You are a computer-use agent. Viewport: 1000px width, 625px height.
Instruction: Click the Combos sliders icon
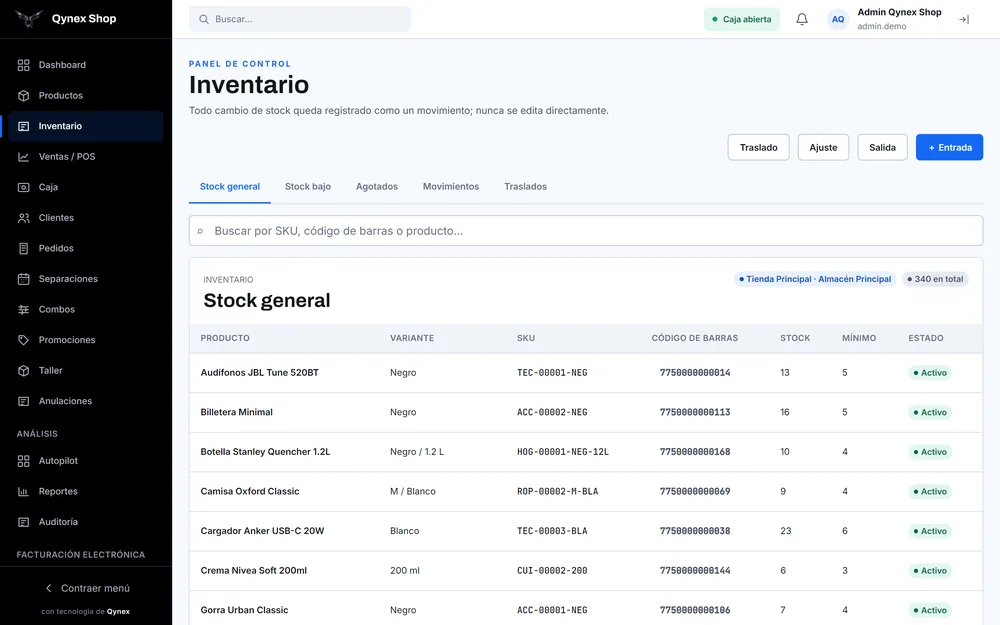coord(24,309)
